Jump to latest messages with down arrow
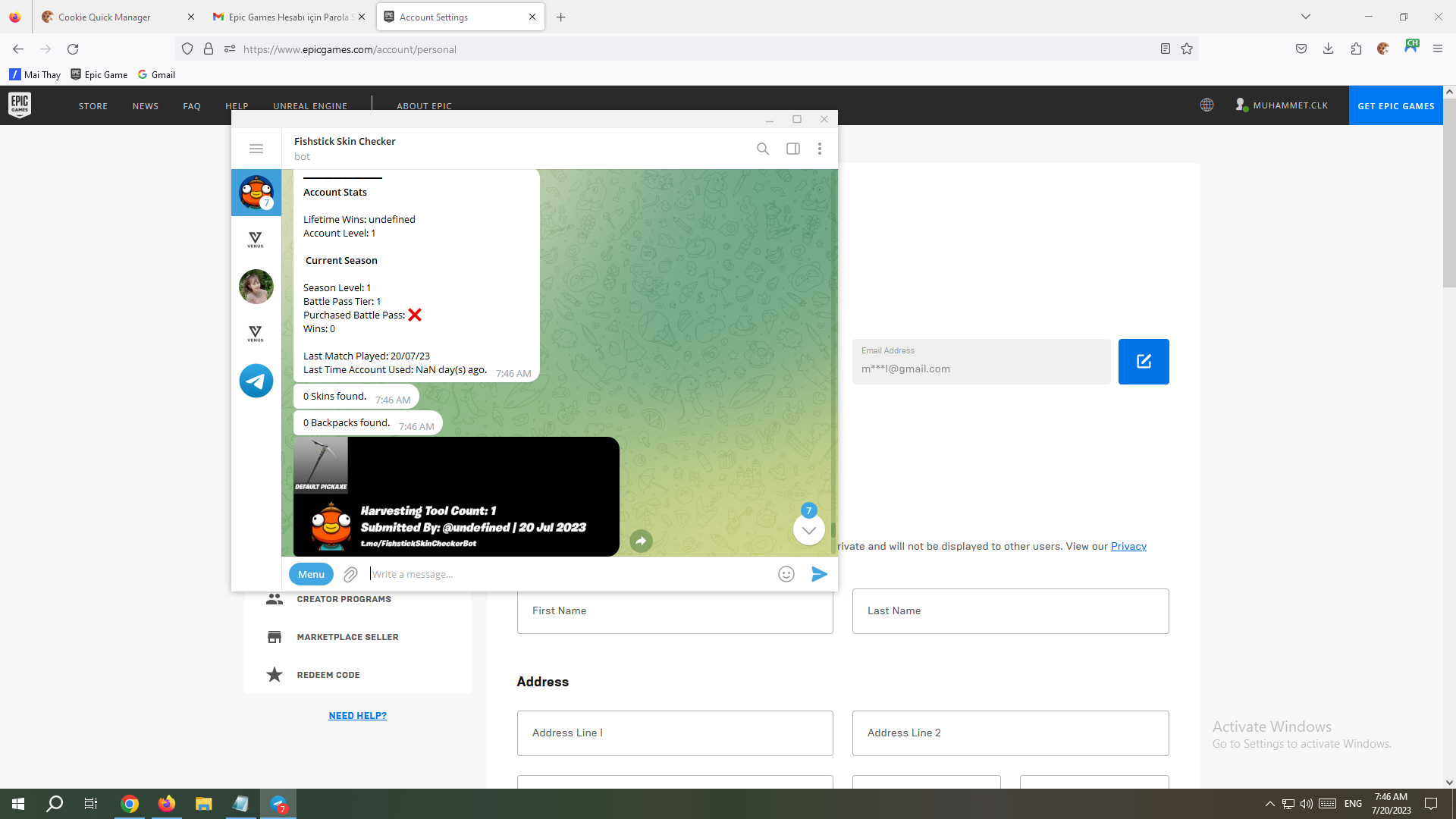Image resolution: width=1456 pixels, height=819 pixels. 809,530
